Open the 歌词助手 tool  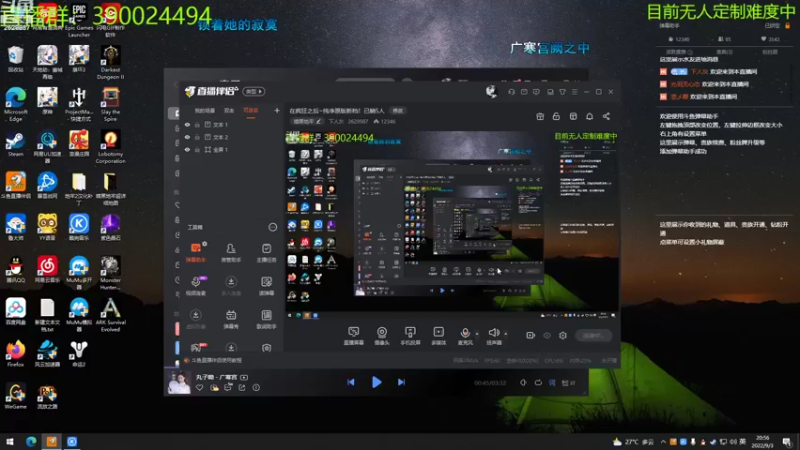click(x=266, y=319)
